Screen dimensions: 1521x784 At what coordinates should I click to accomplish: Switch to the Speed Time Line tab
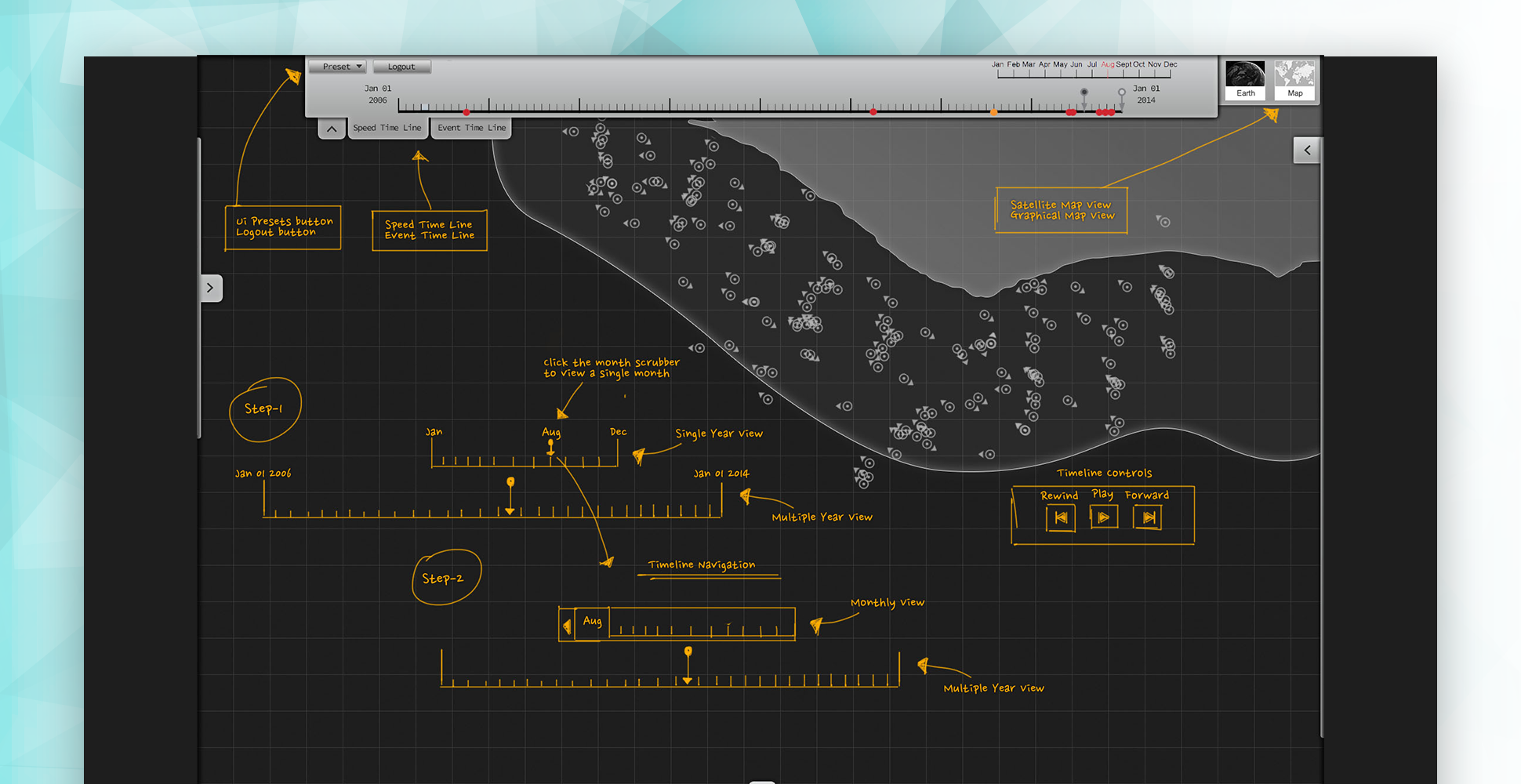pyautogui.click(x=387, y=128)
